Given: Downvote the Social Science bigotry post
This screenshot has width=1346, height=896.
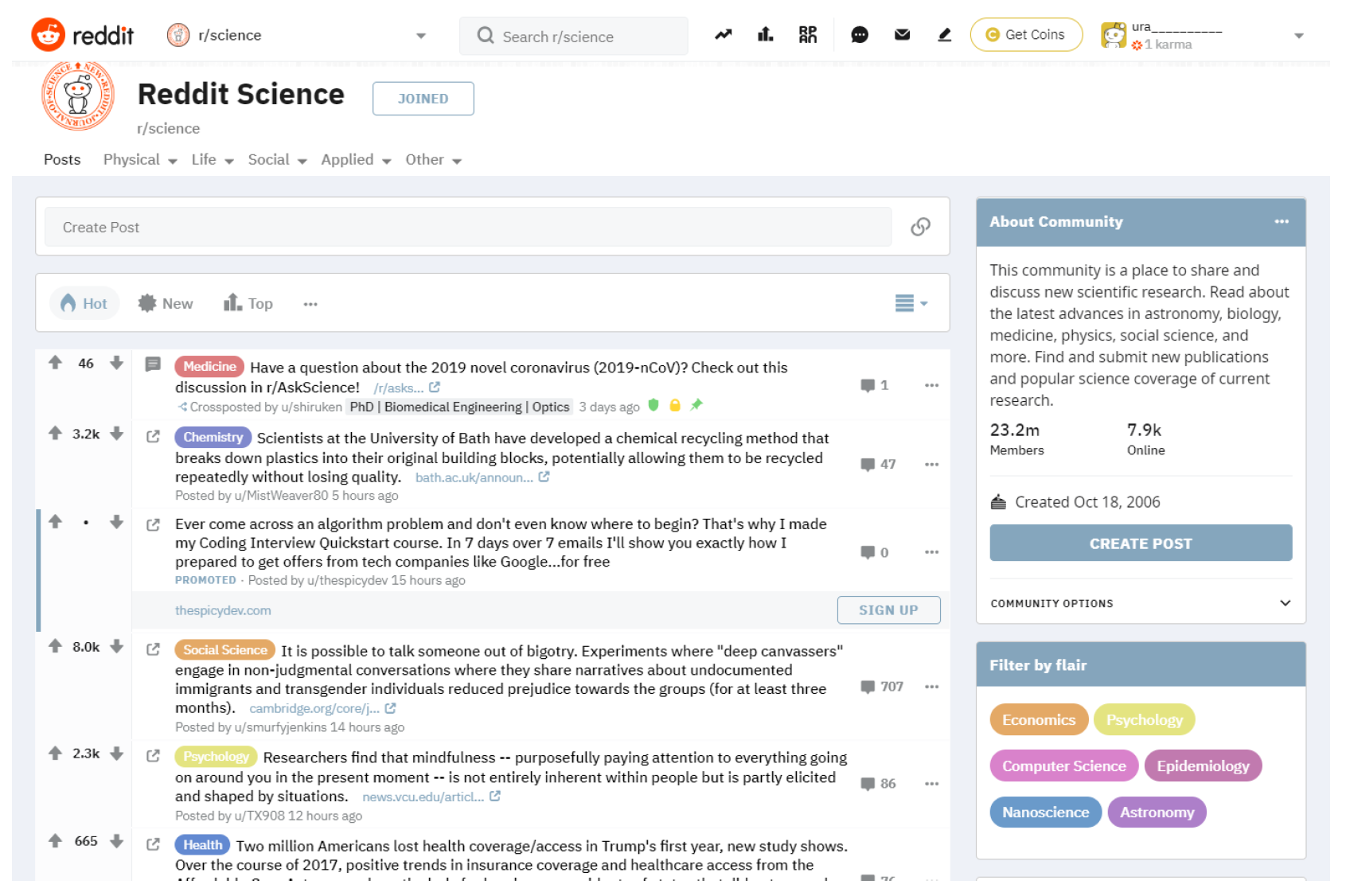Looking at the screenshot, I should click(117, 646).
